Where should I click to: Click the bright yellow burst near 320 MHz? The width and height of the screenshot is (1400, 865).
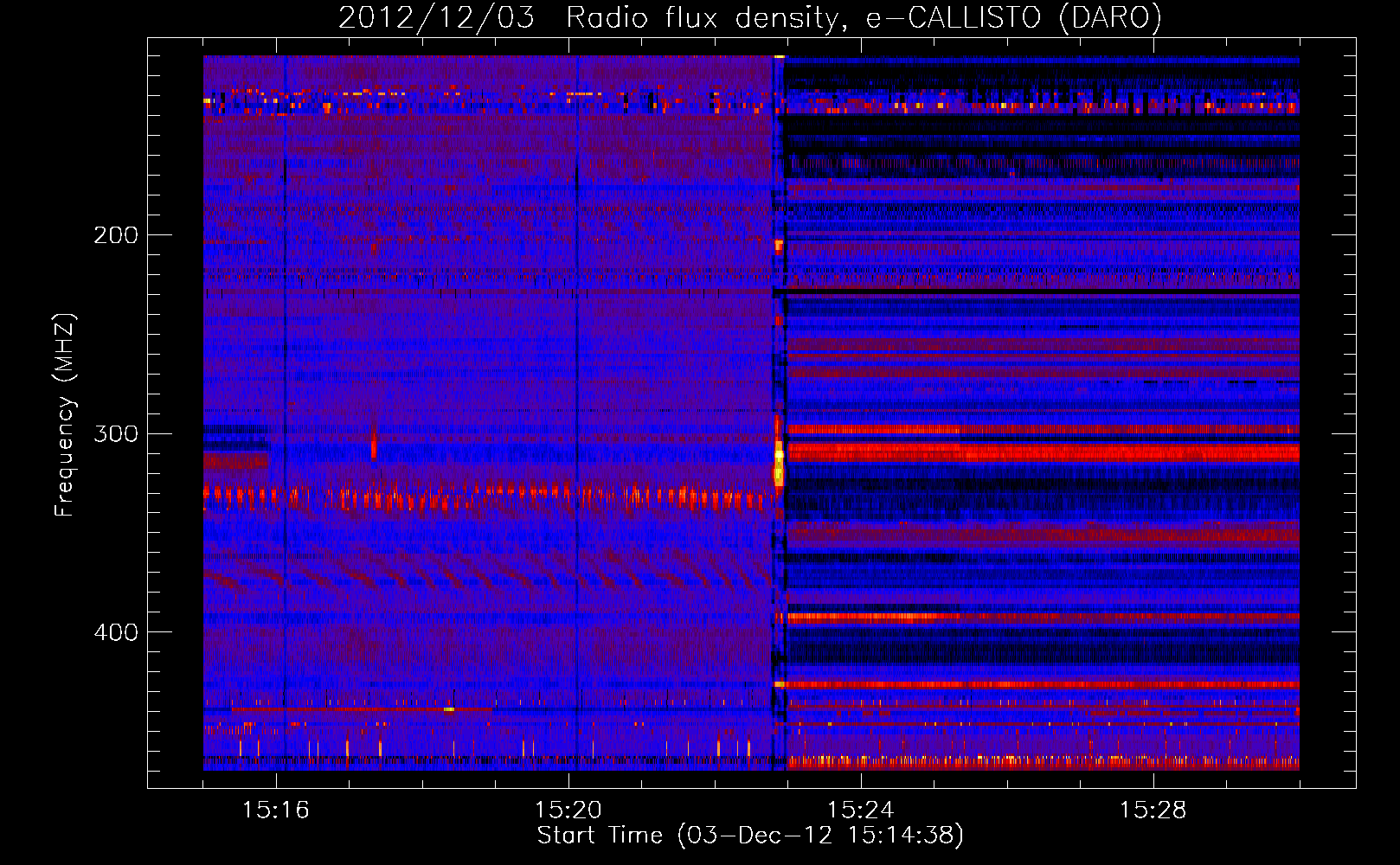click(x=779, y=465)
